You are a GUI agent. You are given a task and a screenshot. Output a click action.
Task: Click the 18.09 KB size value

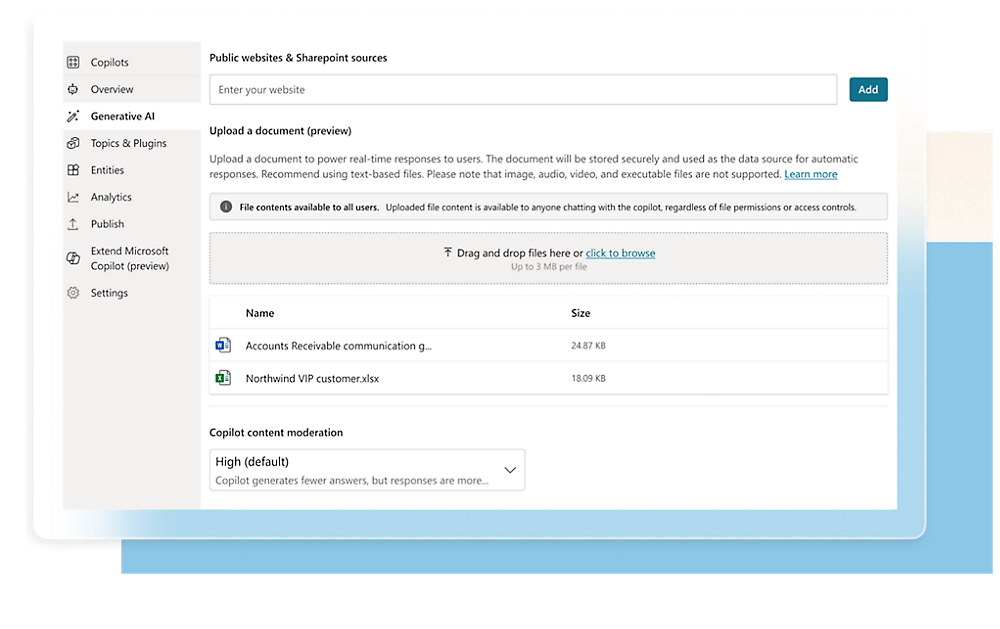pyautogui.click(x=588, y=378)
